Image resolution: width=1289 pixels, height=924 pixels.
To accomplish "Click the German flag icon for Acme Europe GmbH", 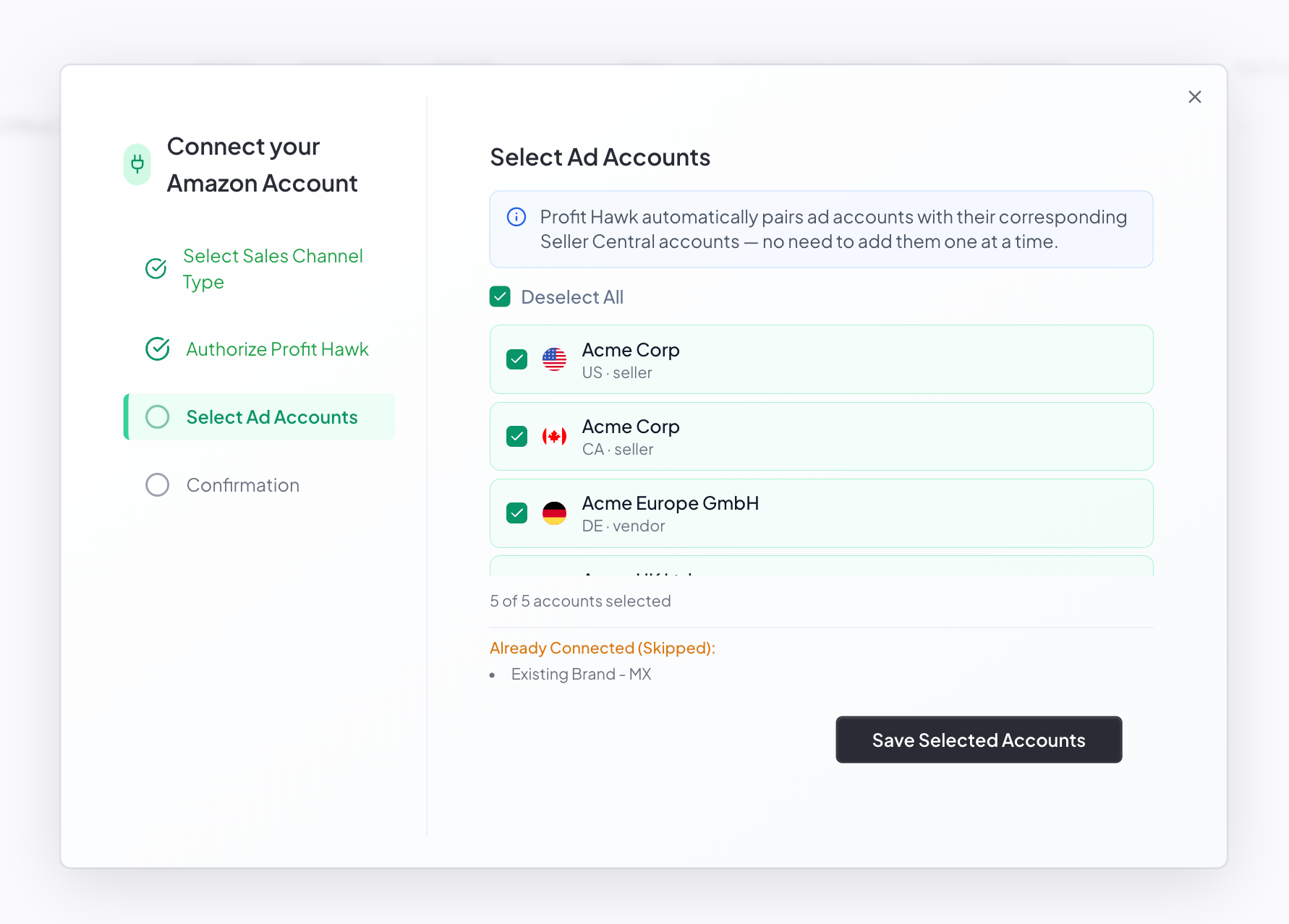I will coord(554,513).
